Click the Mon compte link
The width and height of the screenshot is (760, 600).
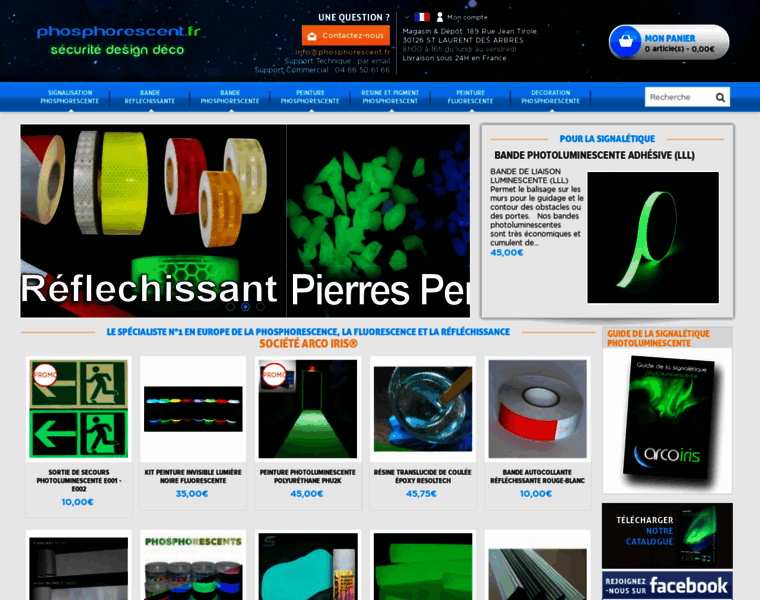pos(467,17)
